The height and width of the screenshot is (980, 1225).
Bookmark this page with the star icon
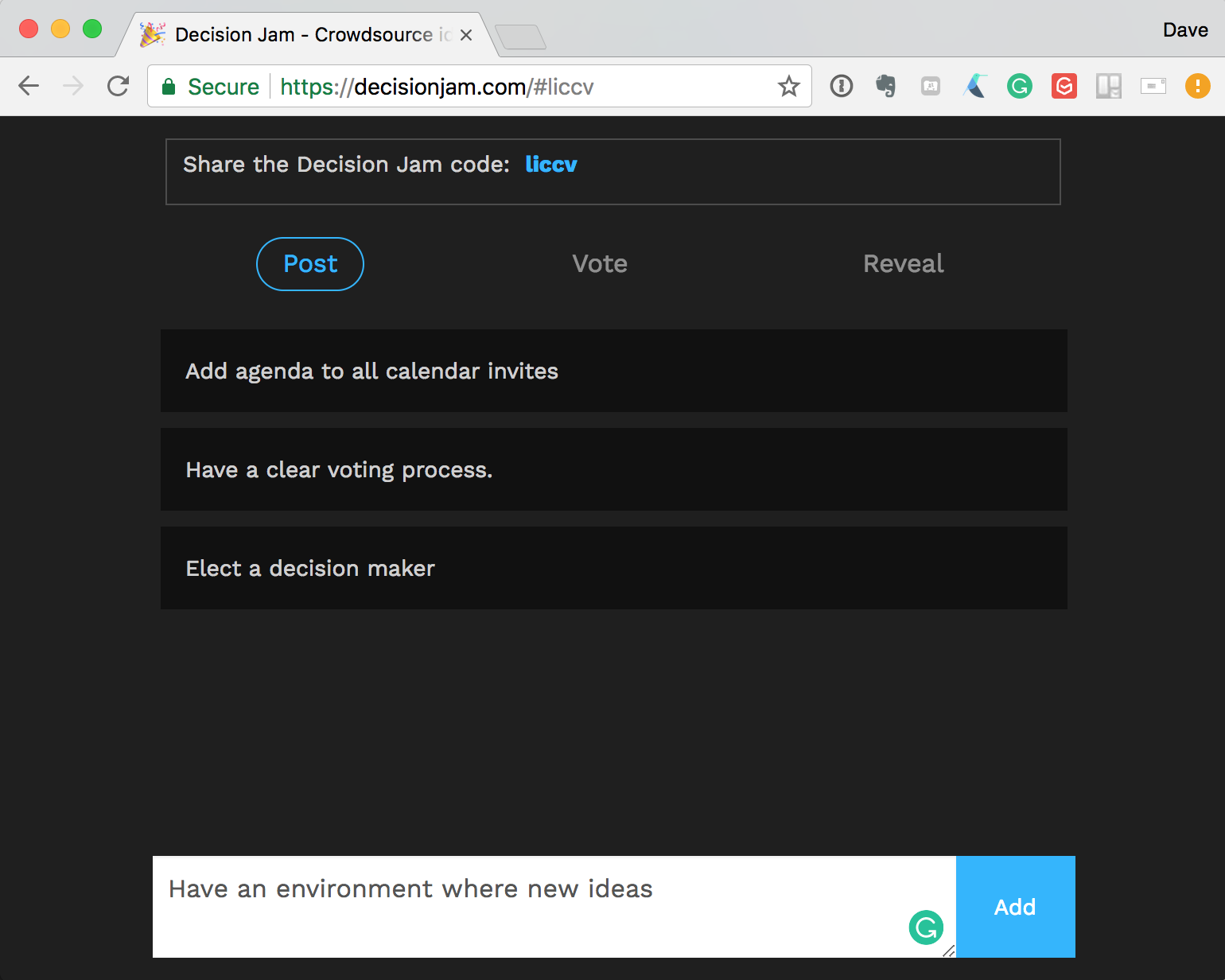(x=788, y=86)
